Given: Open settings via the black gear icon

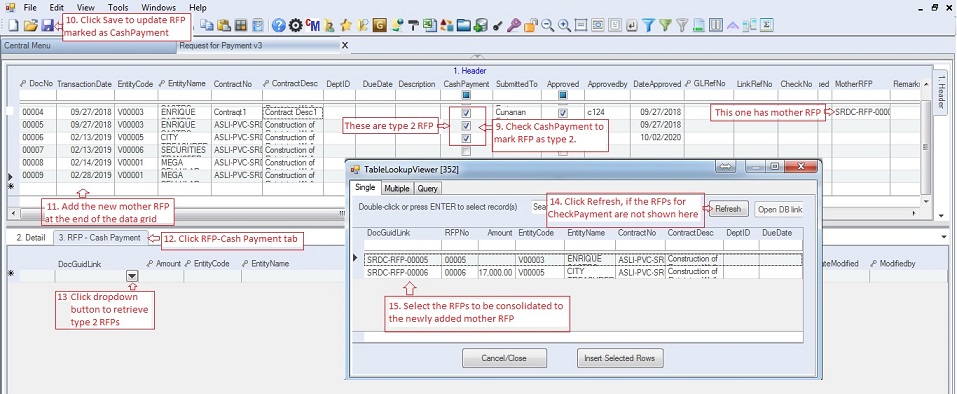Looking at the screenshot, I should coord(295,25).
